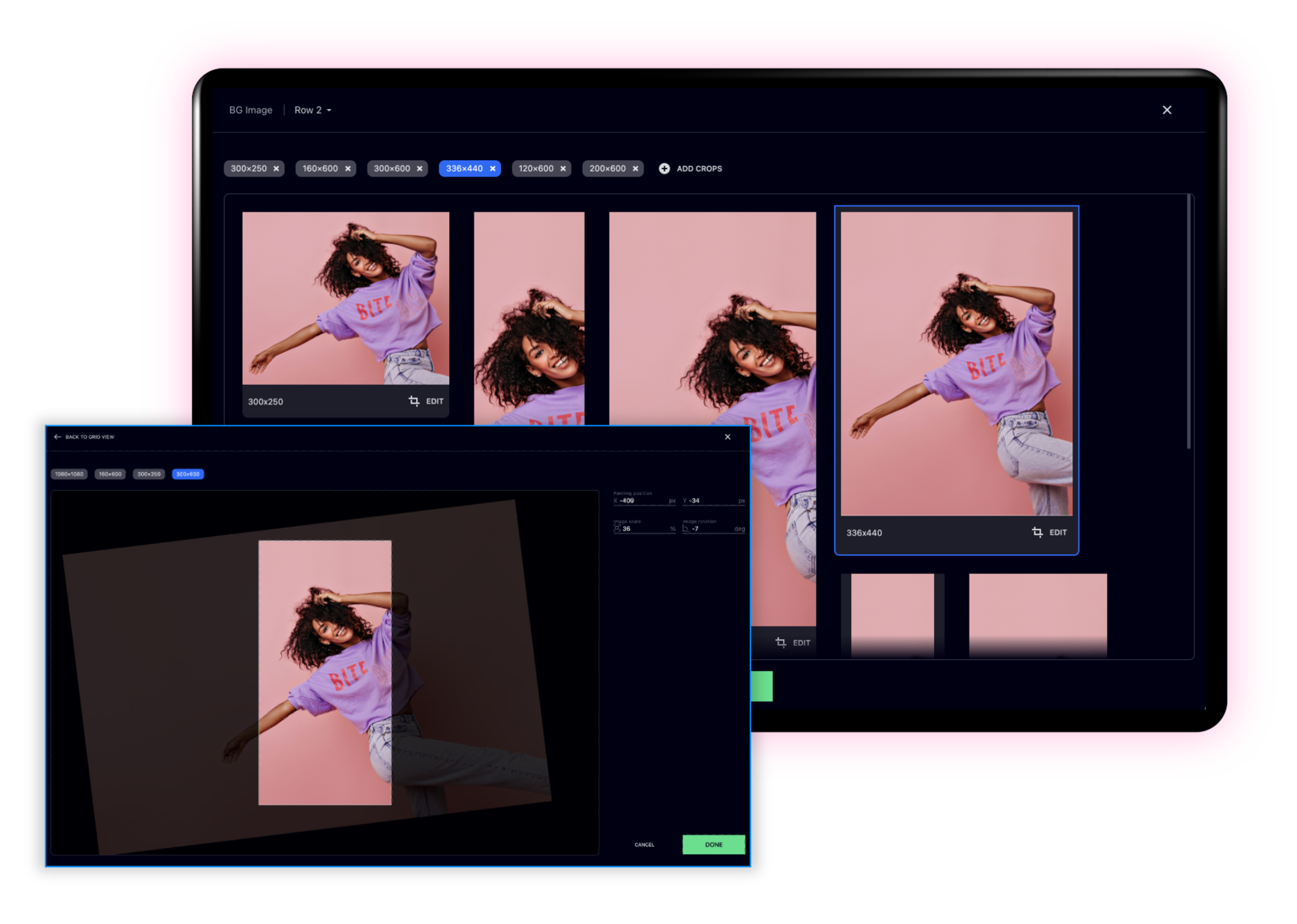
Task: Click the Back to Grid View arrow
Action: pyautogui.click(x=58, y=437)
